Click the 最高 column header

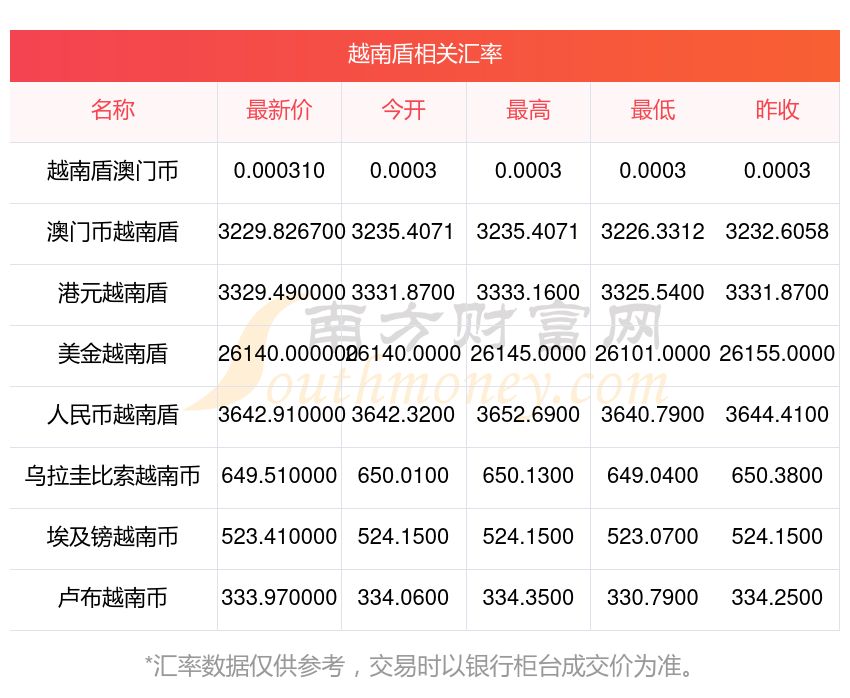pyautogui.click(x=528, y=110)
